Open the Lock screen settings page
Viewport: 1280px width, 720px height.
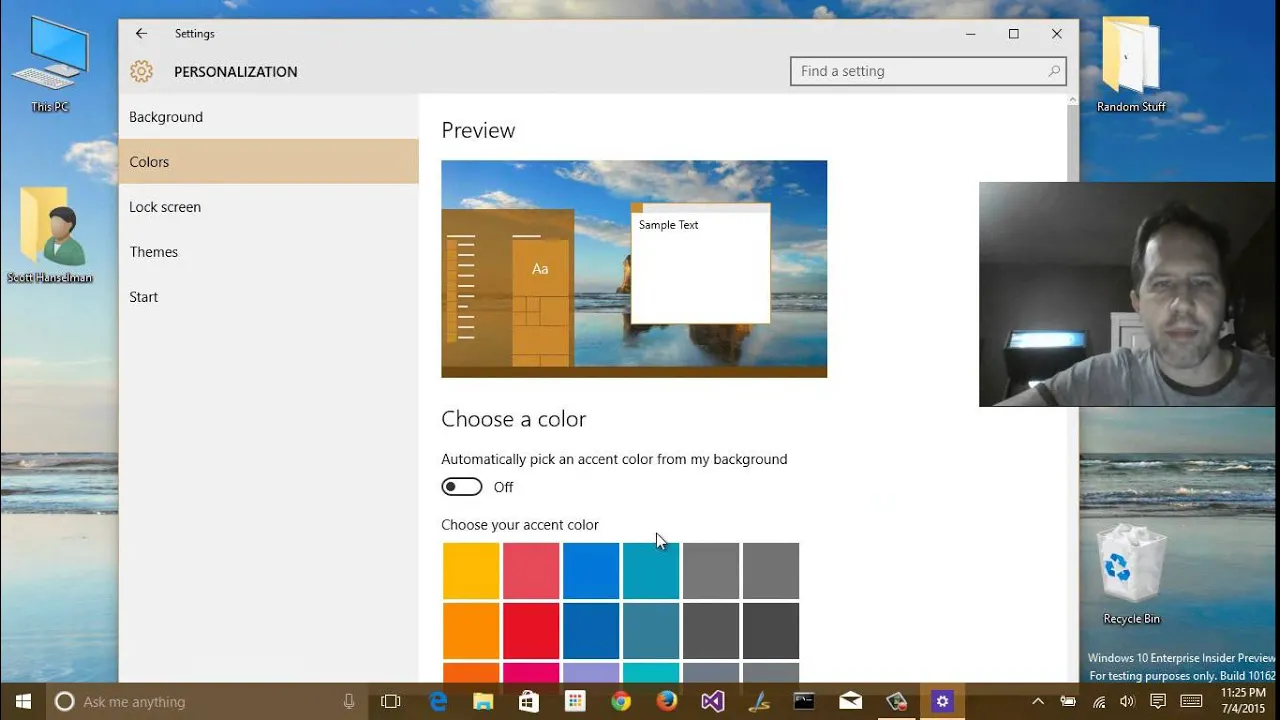point(268,207)
